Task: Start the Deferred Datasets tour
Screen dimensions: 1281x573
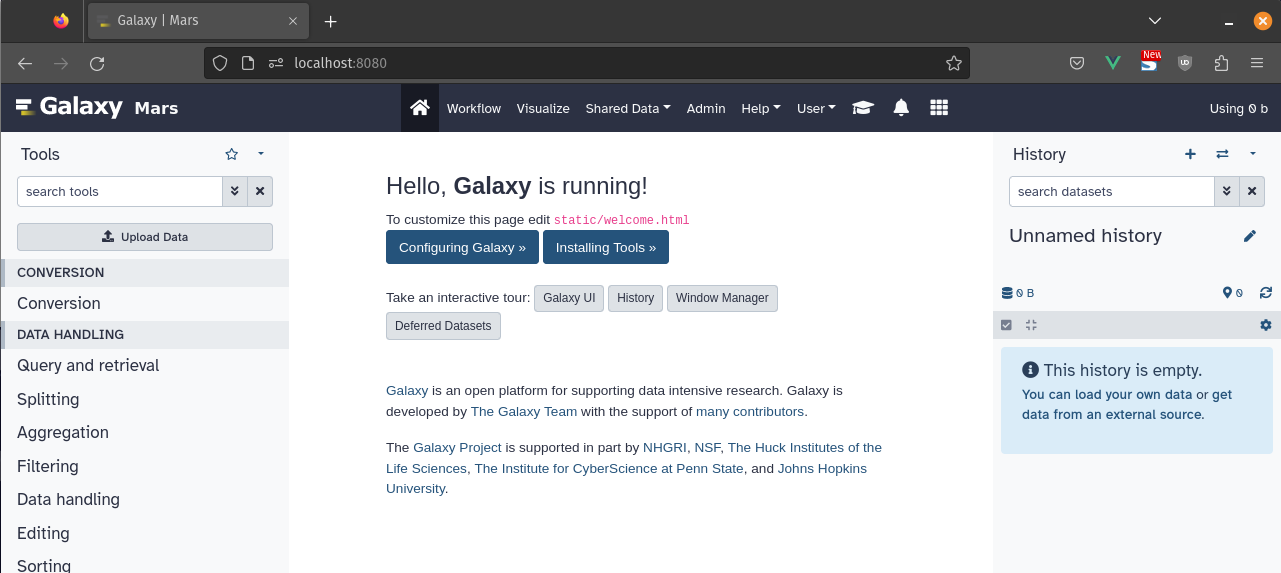Action: click(x=443, y=326)
